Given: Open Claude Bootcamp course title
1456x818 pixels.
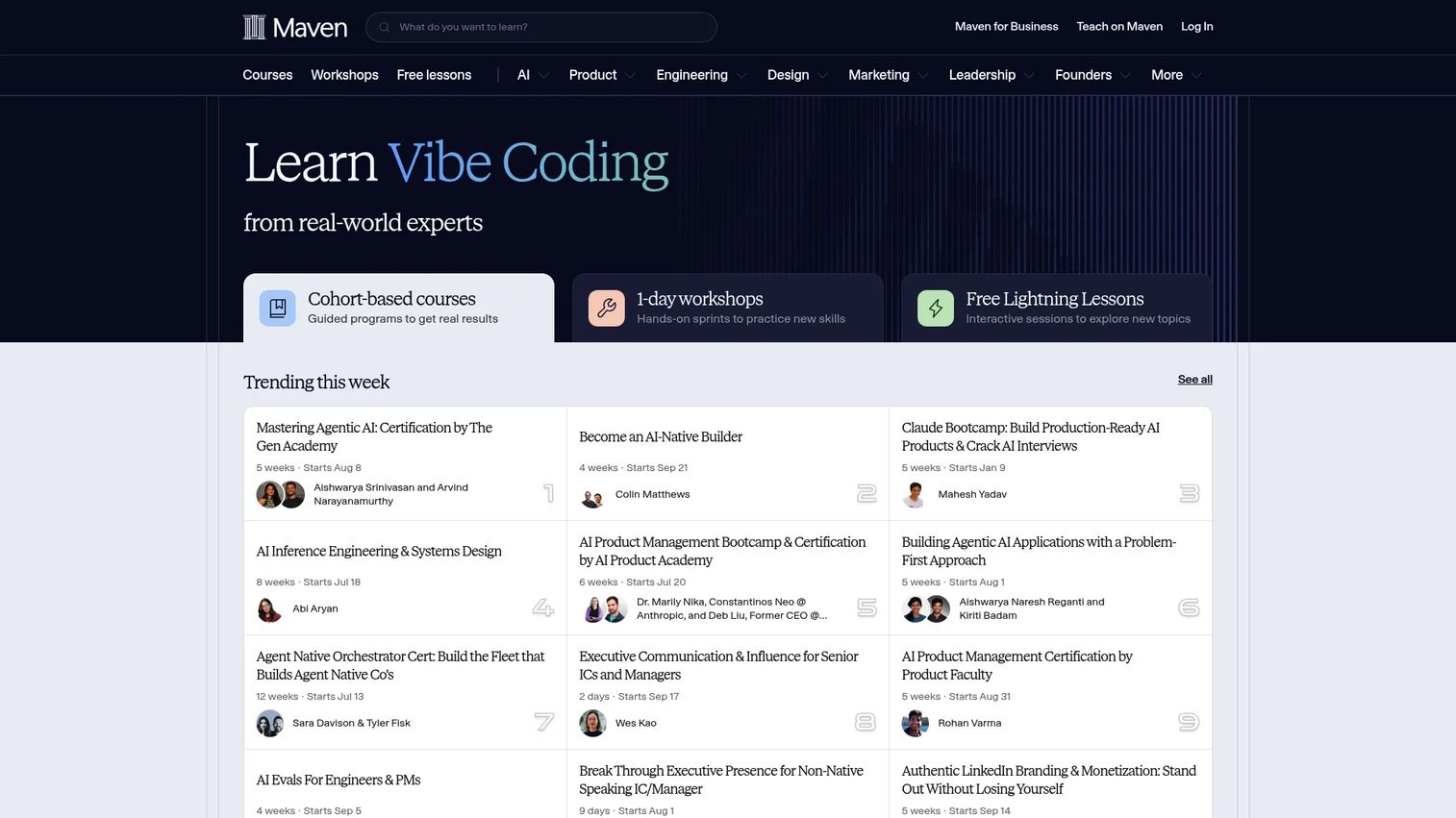Looking at the screenshot, I should [1031, 436].
